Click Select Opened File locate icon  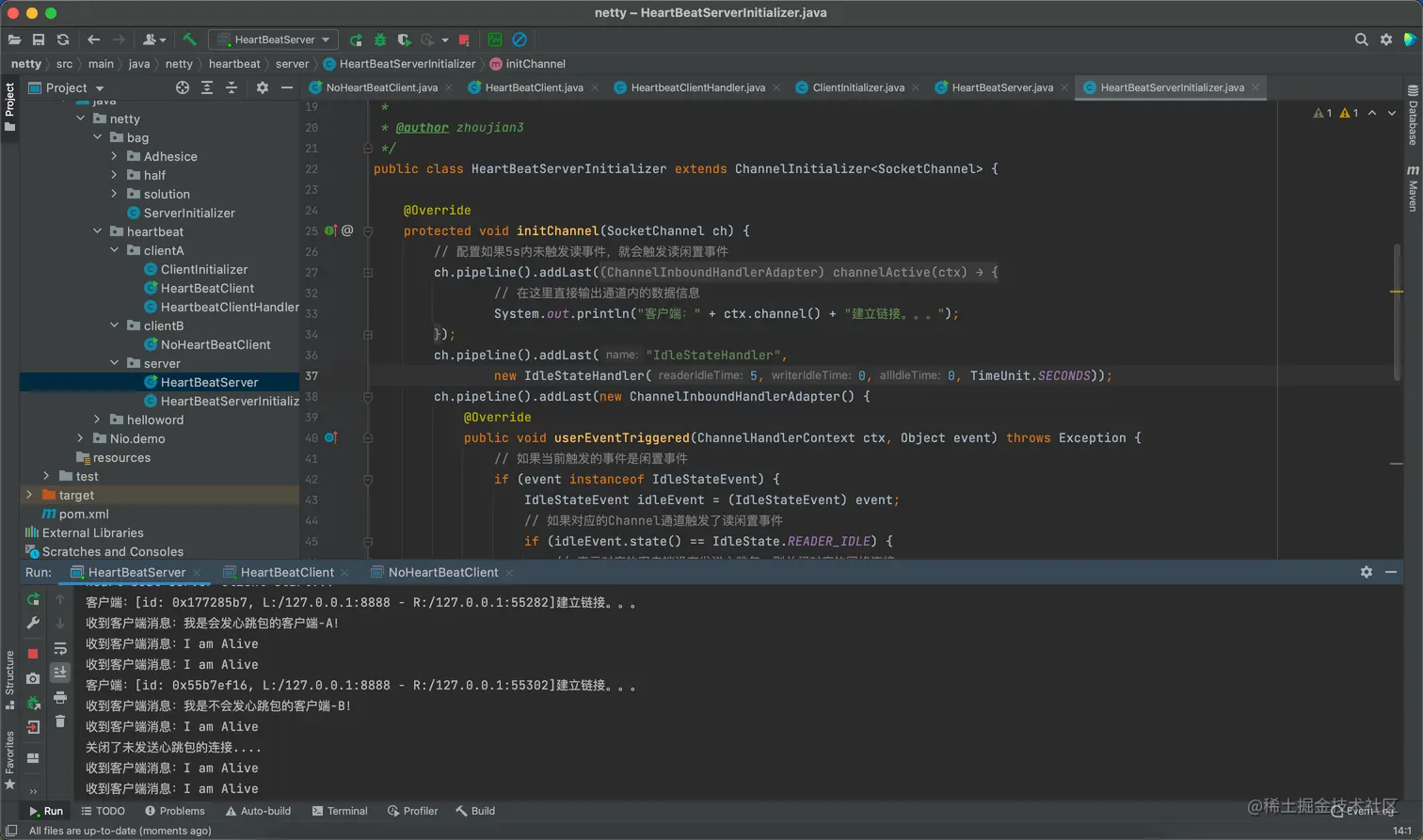[183, 87]
